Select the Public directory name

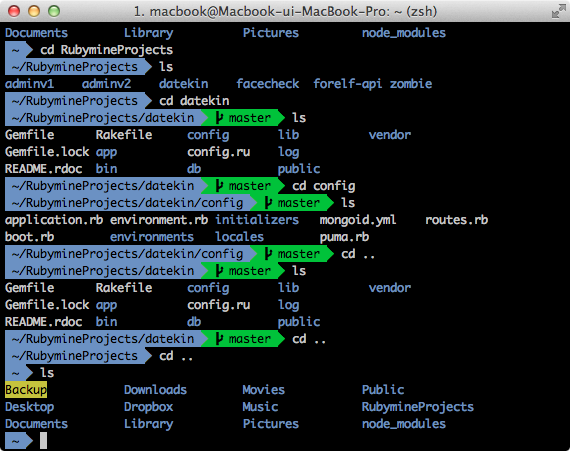pos(383,390)
